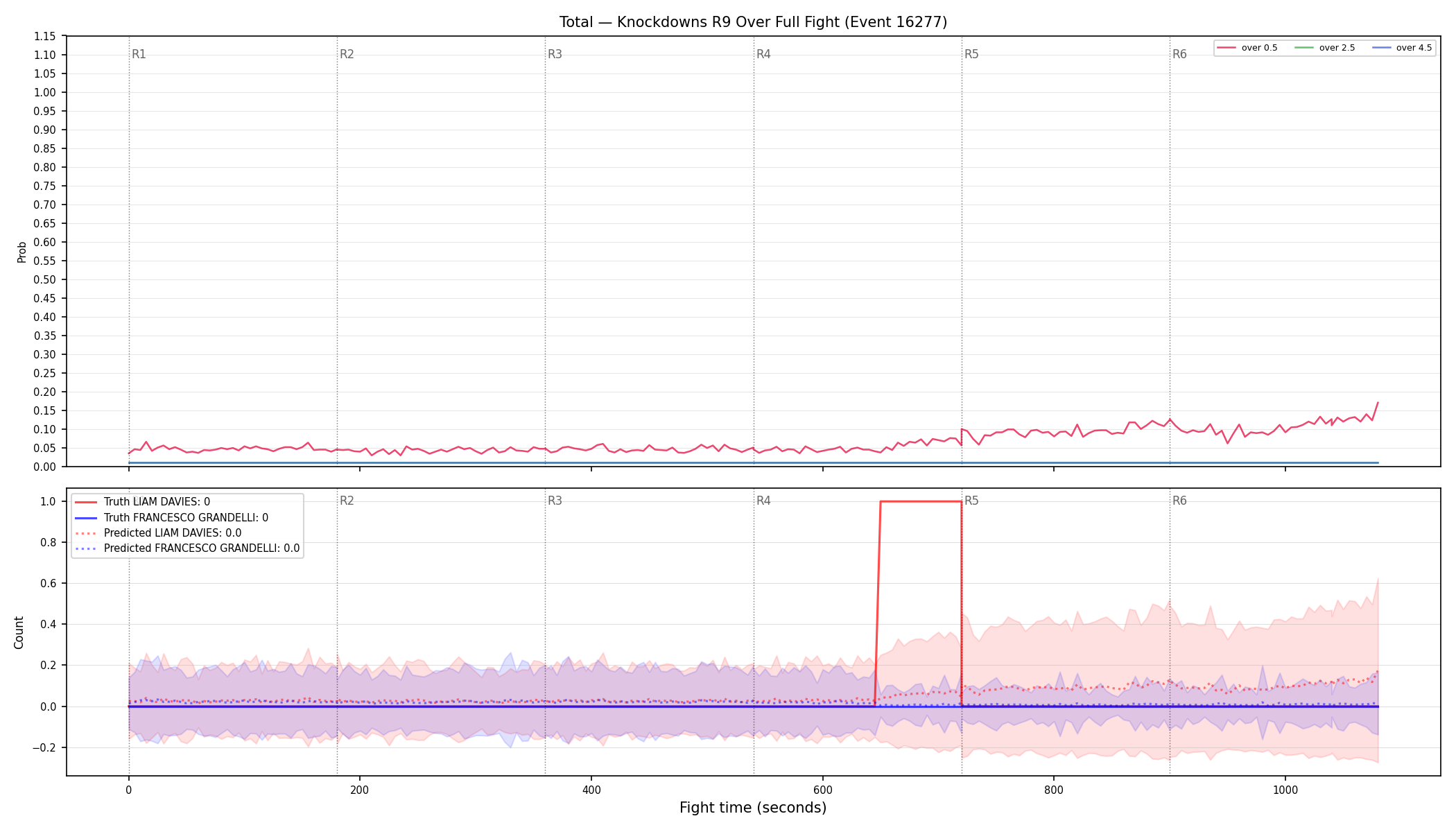Image resolution: width=1456 pixels, height=832 pixels.
Task: Click the 1.15 tick on the Prob axis
Action: [x=45, y=37]
